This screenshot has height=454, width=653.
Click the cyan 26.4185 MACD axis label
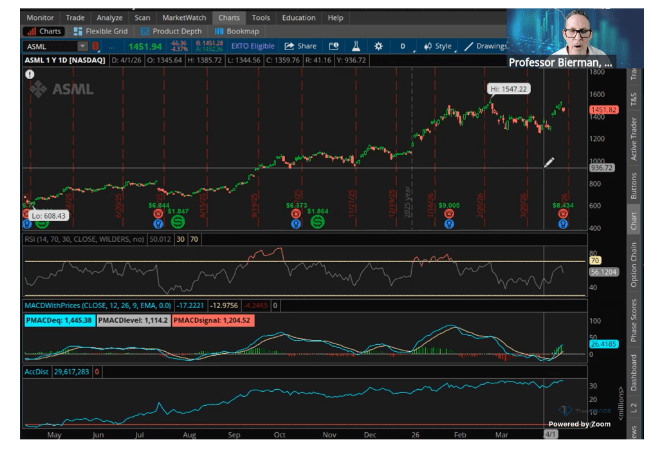tap(603, 344)
